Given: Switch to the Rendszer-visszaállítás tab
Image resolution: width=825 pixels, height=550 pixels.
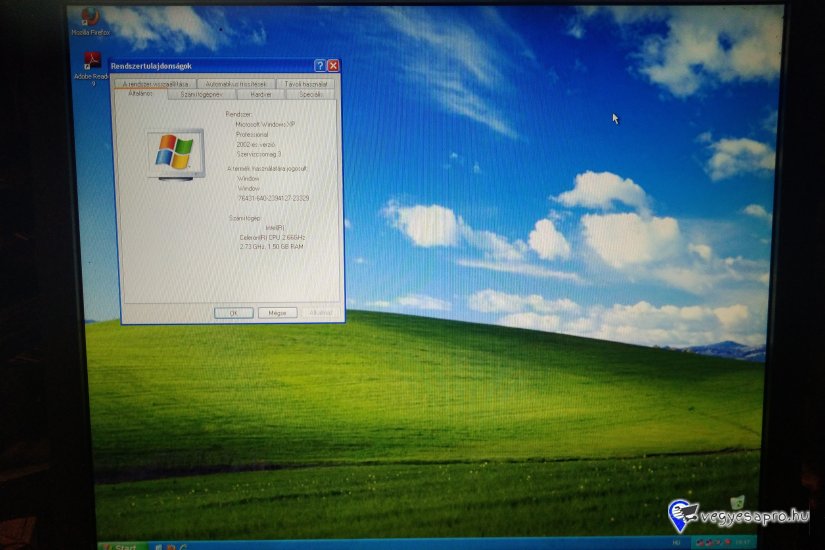Looking at the screenshot, I should [x=155, y=84].
